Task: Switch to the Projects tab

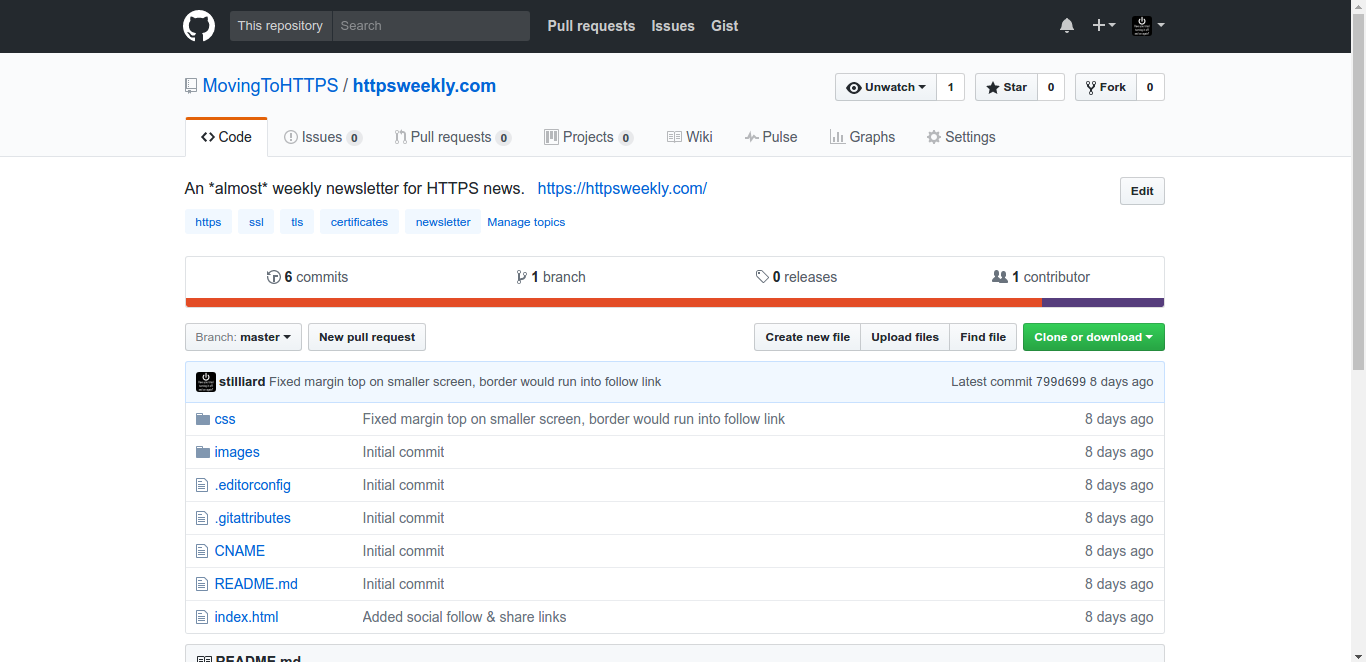Action: (588, 137)
